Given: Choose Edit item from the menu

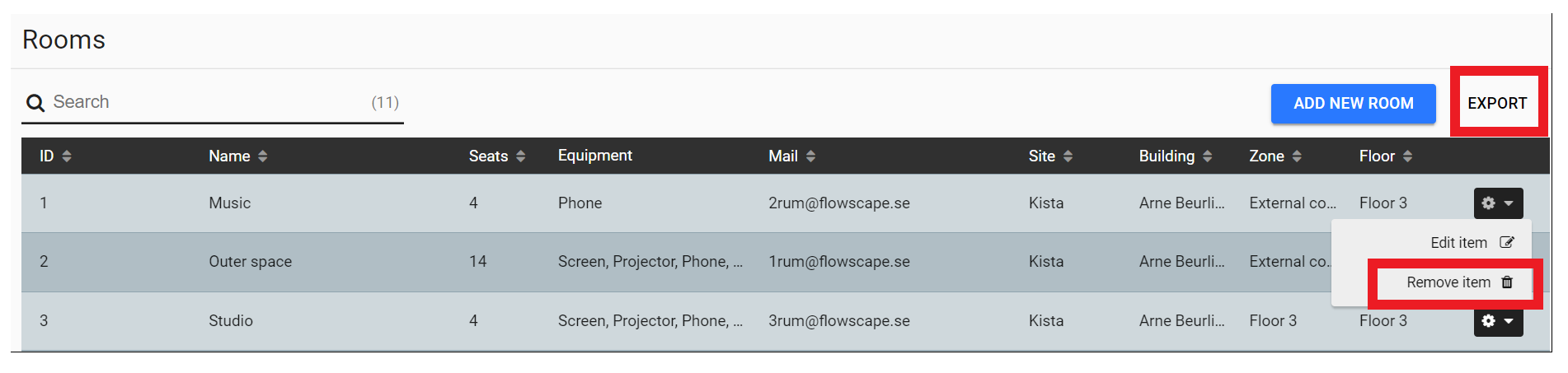Looking at the screenshot, I should [x=1472, y=243].
